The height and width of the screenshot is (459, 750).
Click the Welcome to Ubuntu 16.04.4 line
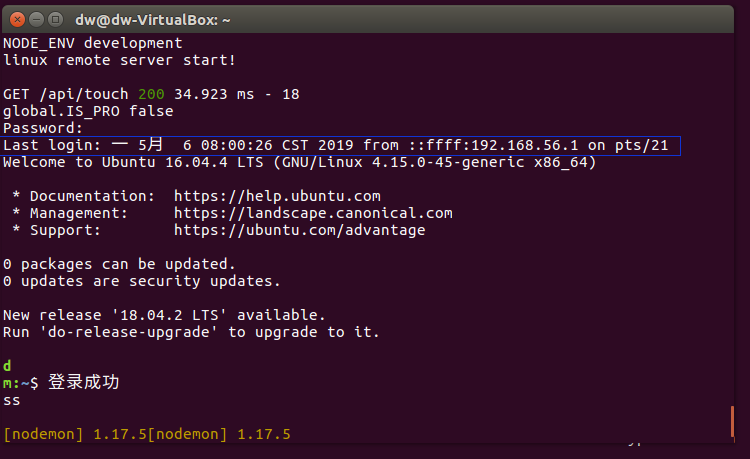coord(299,163)
